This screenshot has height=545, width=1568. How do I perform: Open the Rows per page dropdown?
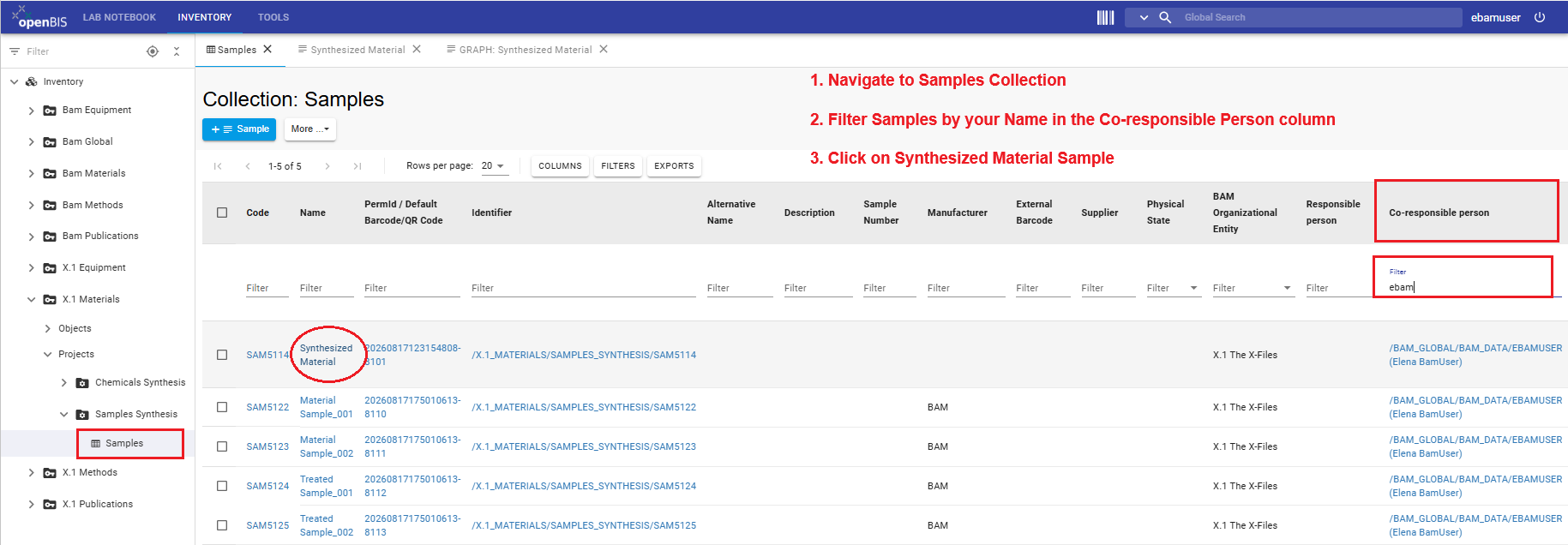coord(494,166)
